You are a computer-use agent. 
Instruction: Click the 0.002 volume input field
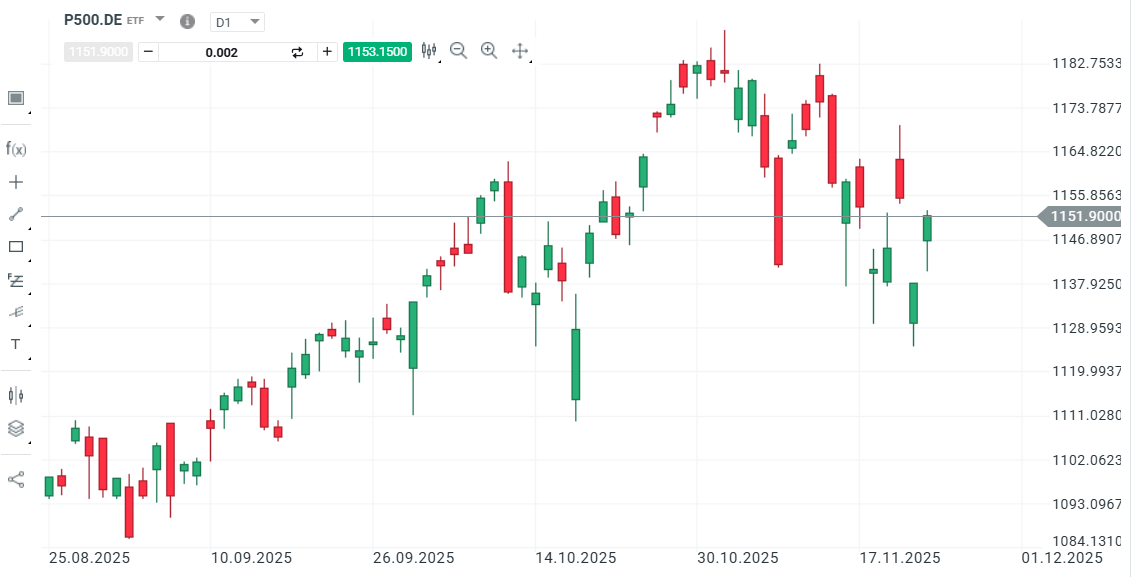[x=221, y=52]
